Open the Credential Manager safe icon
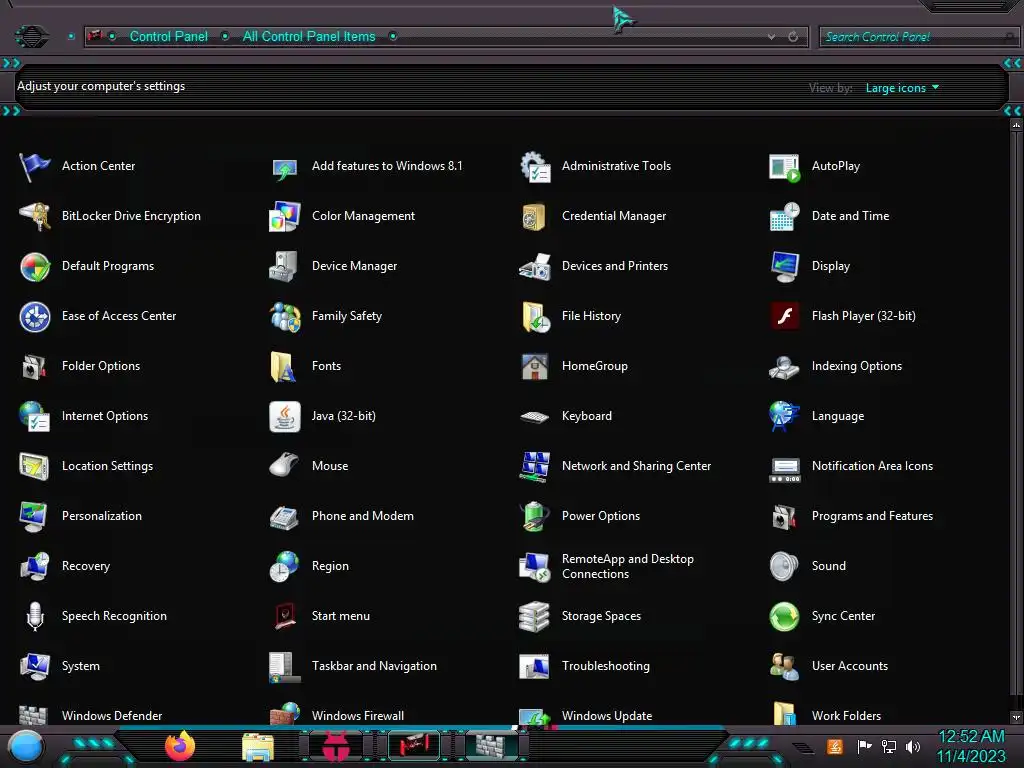The image size is (1024, 768). tap(535, 216)
